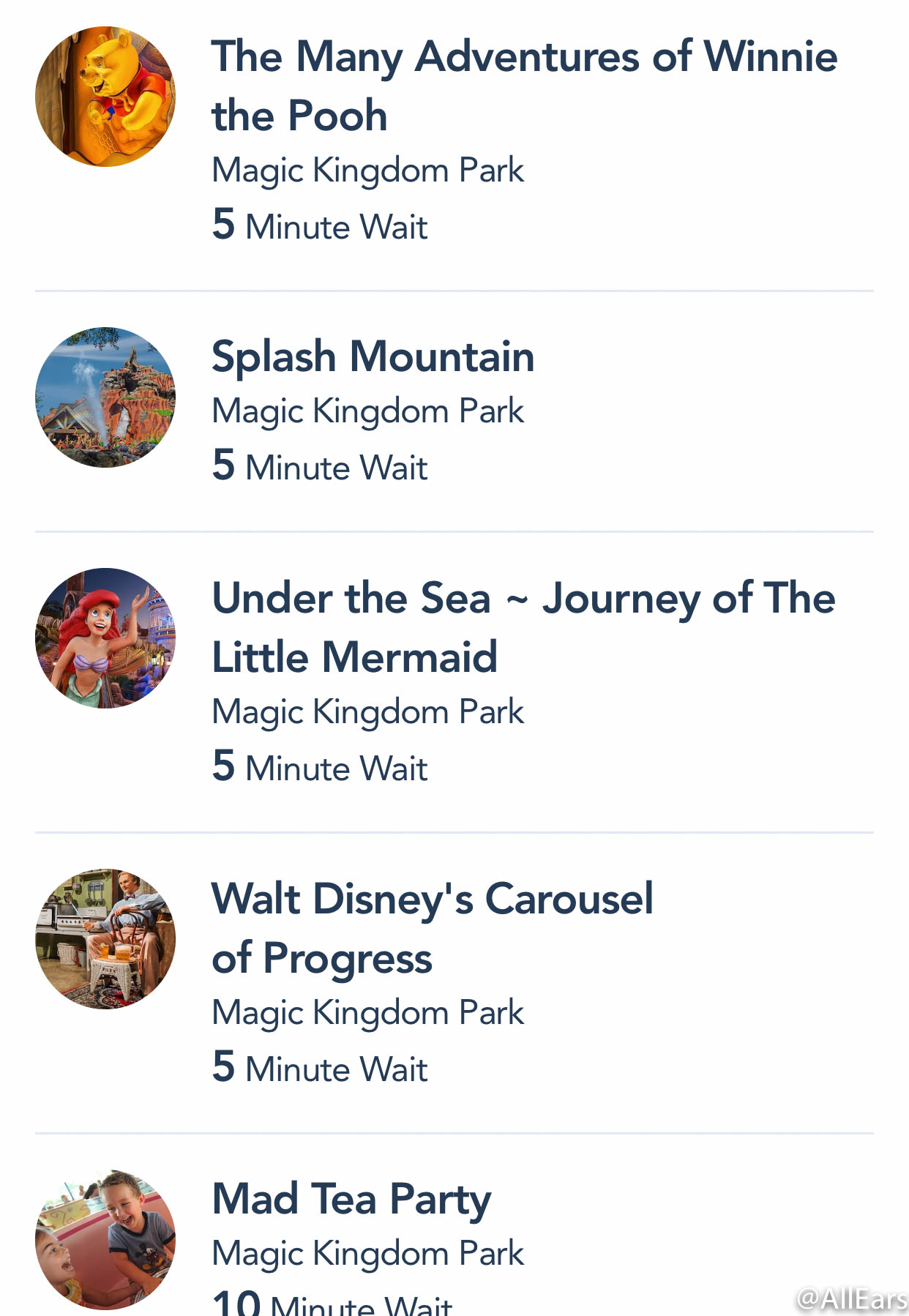Screen dimensions: 909x1316
Task: Tap the Ariel Little Mermaid thumbnail image
Action: tap(105, 638)
